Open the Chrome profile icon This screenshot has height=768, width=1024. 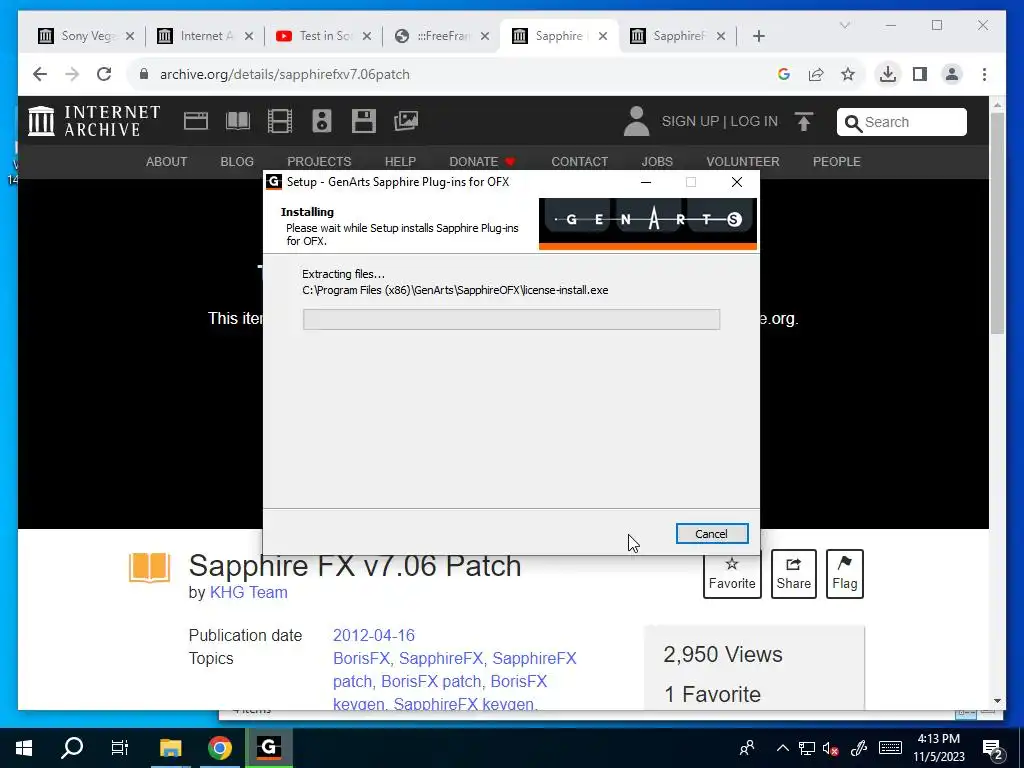[x=952, y=74]
